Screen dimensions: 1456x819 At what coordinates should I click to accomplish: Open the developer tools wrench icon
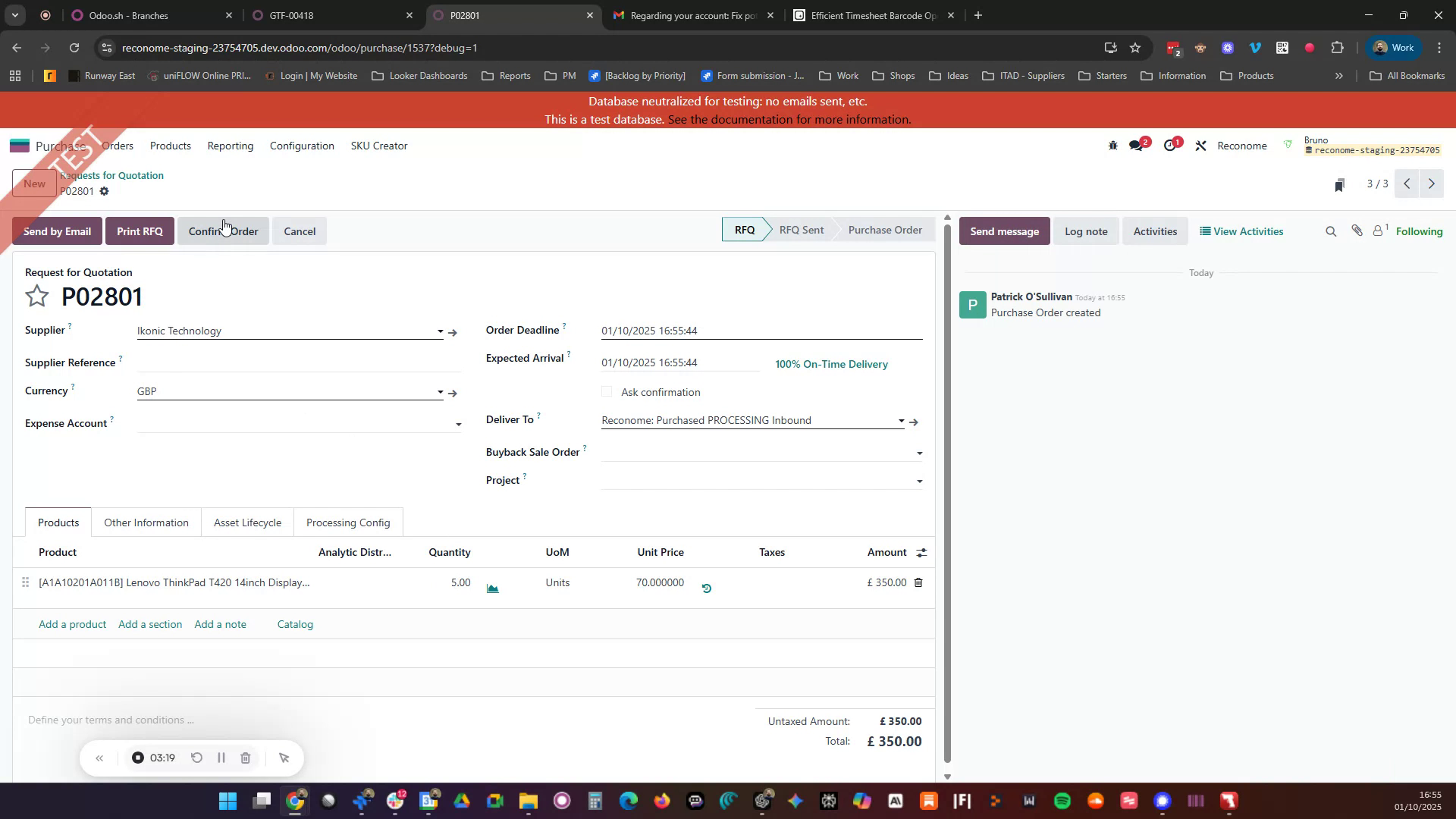(1200, 145)
